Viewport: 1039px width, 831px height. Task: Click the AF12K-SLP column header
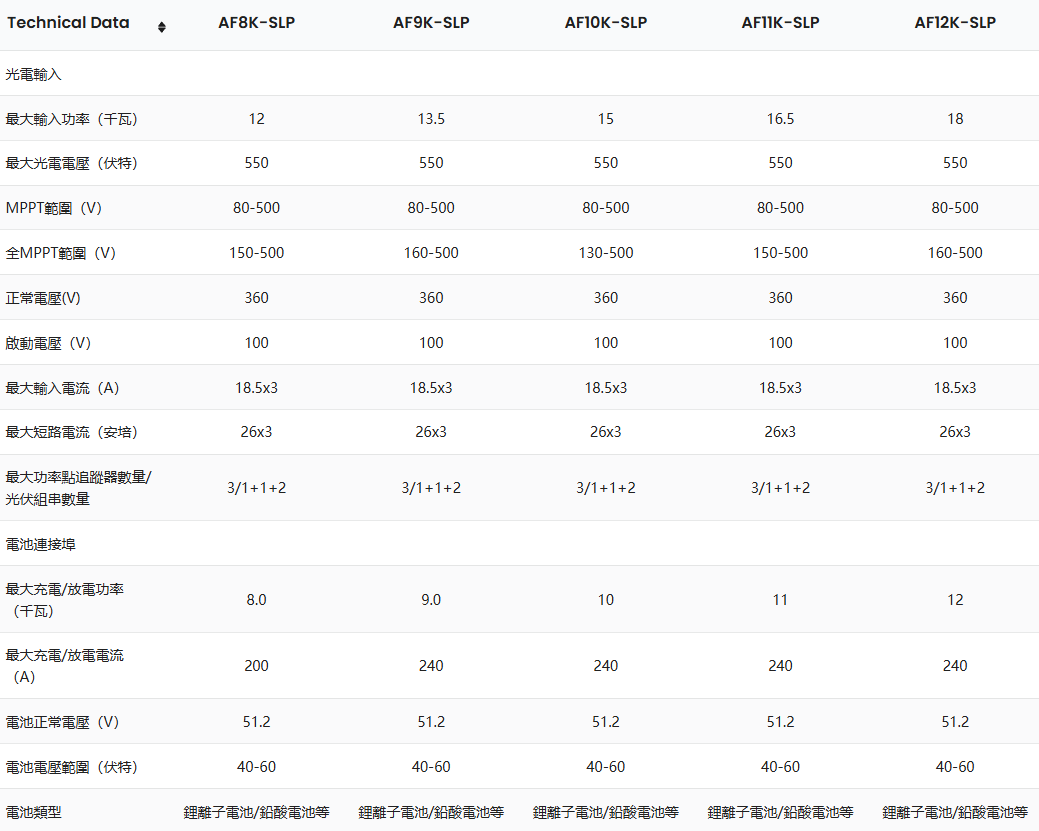pos(955,23)
